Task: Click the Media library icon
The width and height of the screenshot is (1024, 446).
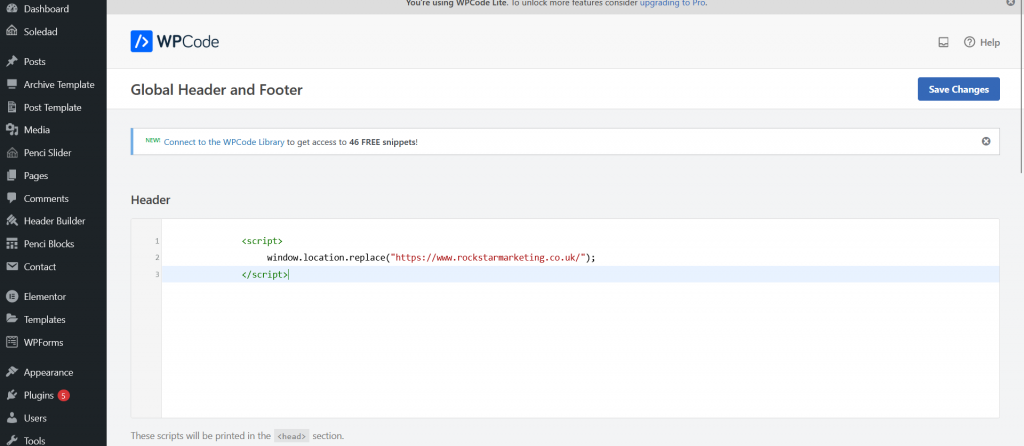Action: tap(12, 130)
